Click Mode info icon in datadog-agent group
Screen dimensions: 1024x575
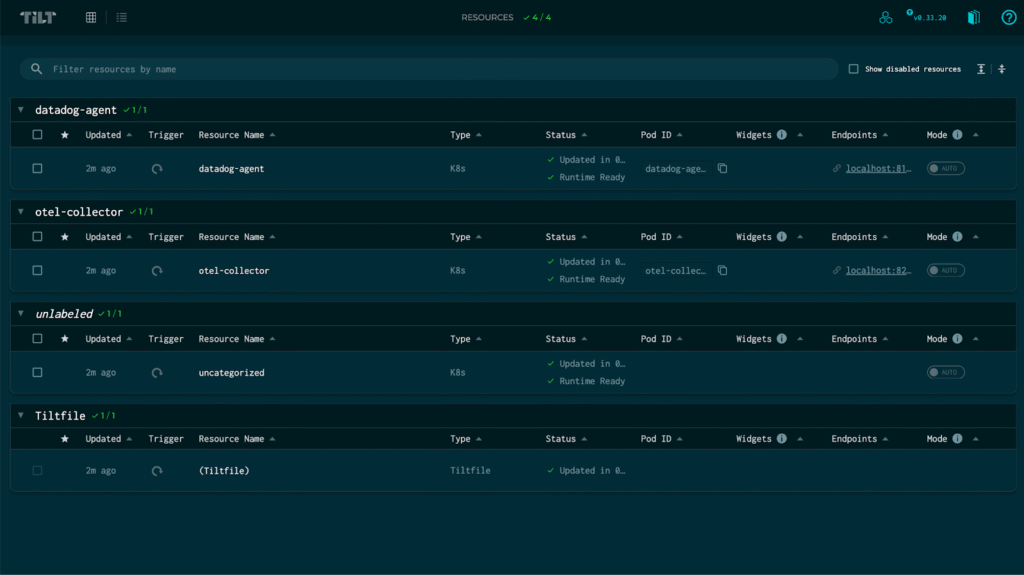tap(957, 135)
